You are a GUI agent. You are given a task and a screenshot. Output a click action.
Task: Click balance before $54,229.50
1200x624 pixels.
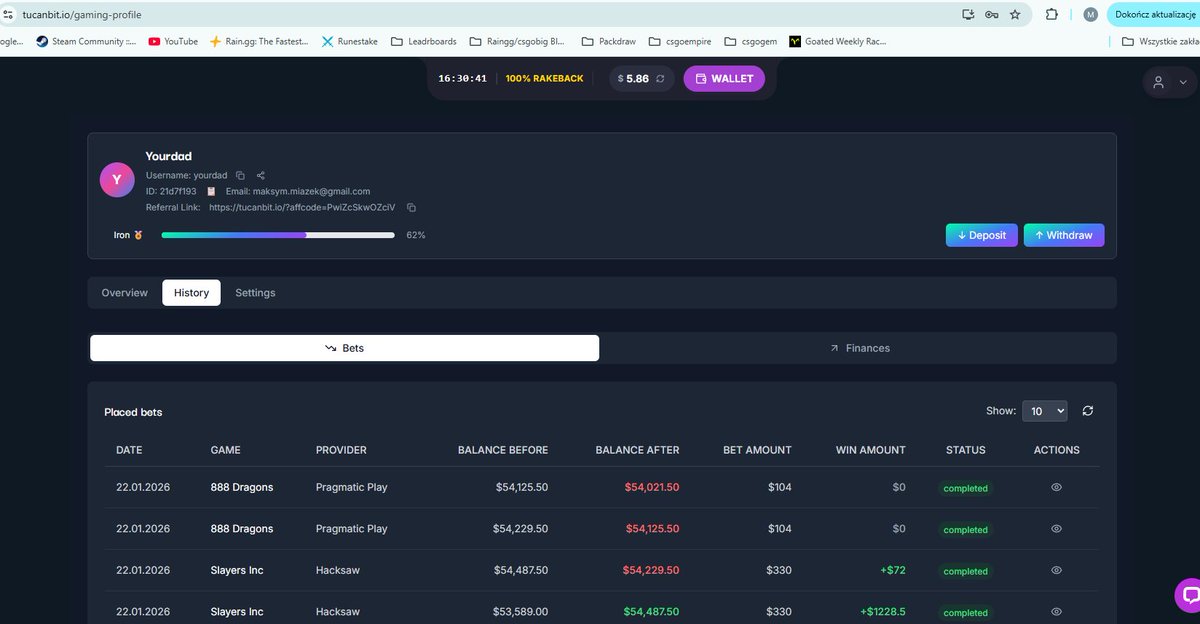(522, 529)
